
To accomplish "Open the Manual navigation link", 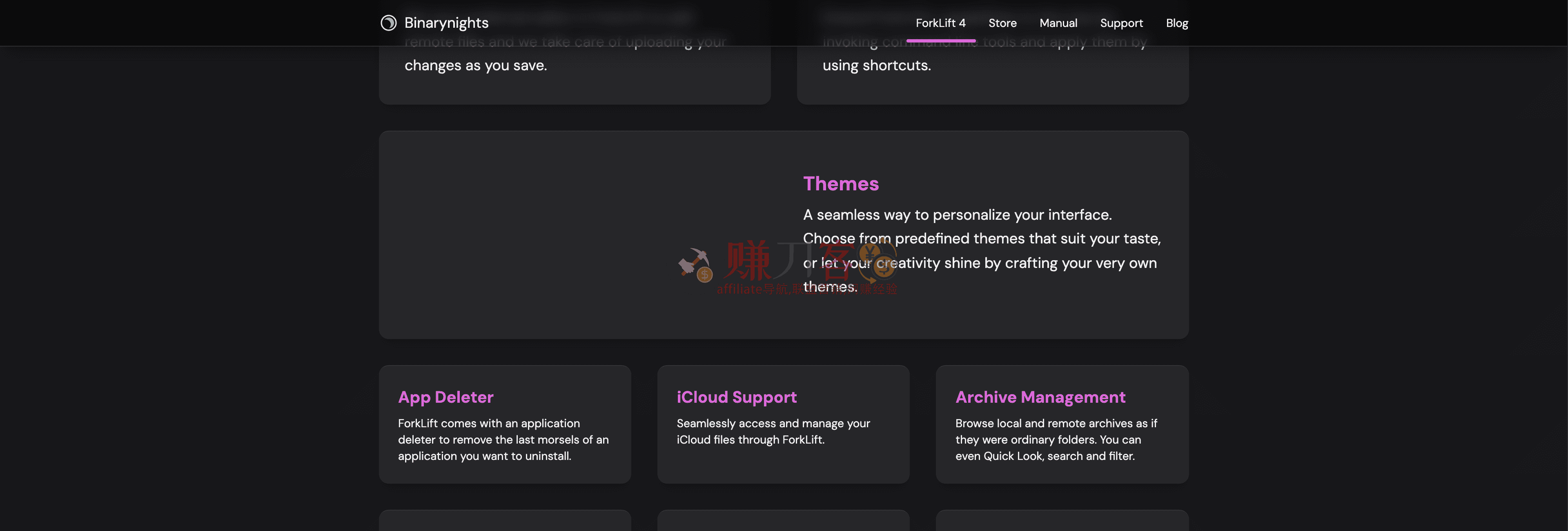I will point(1058,23).
